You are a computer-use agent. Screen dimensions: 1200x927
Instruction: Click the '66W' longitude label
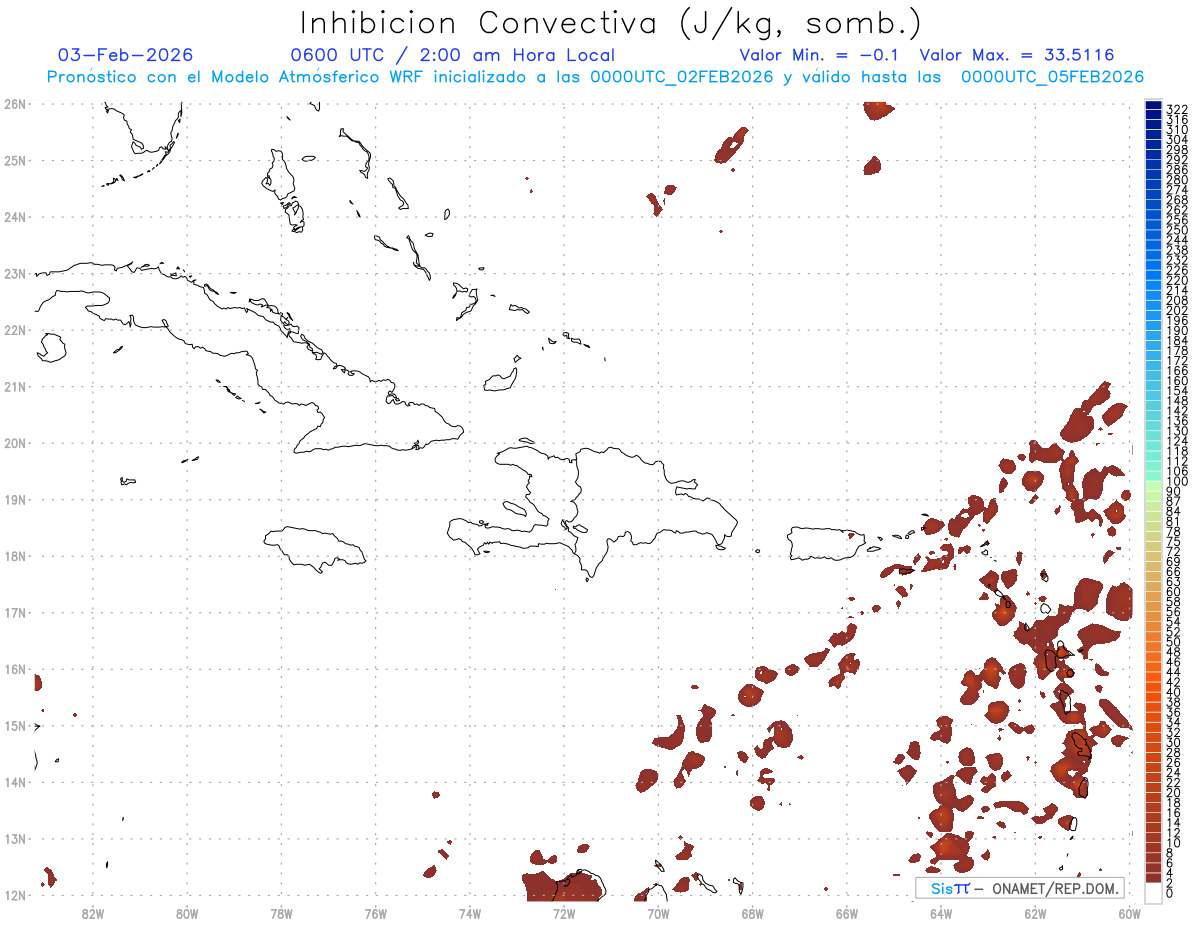(x=847, y=912)
